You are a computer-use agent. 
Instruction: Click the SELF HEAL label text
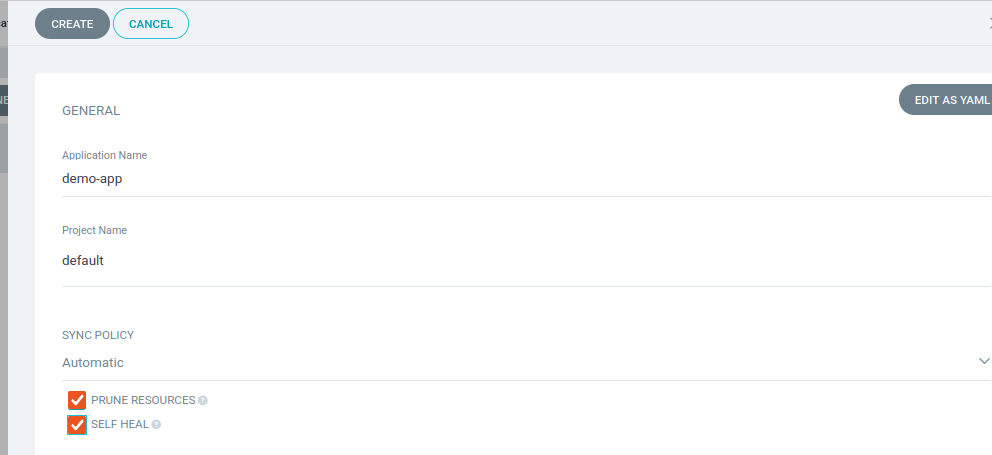(120, 424)
